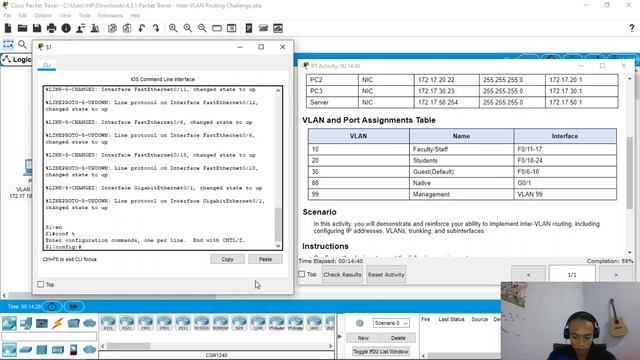Open the Scenario 0 dropdown
This screenshot has width=640, height=360.
tap(391, 323)
